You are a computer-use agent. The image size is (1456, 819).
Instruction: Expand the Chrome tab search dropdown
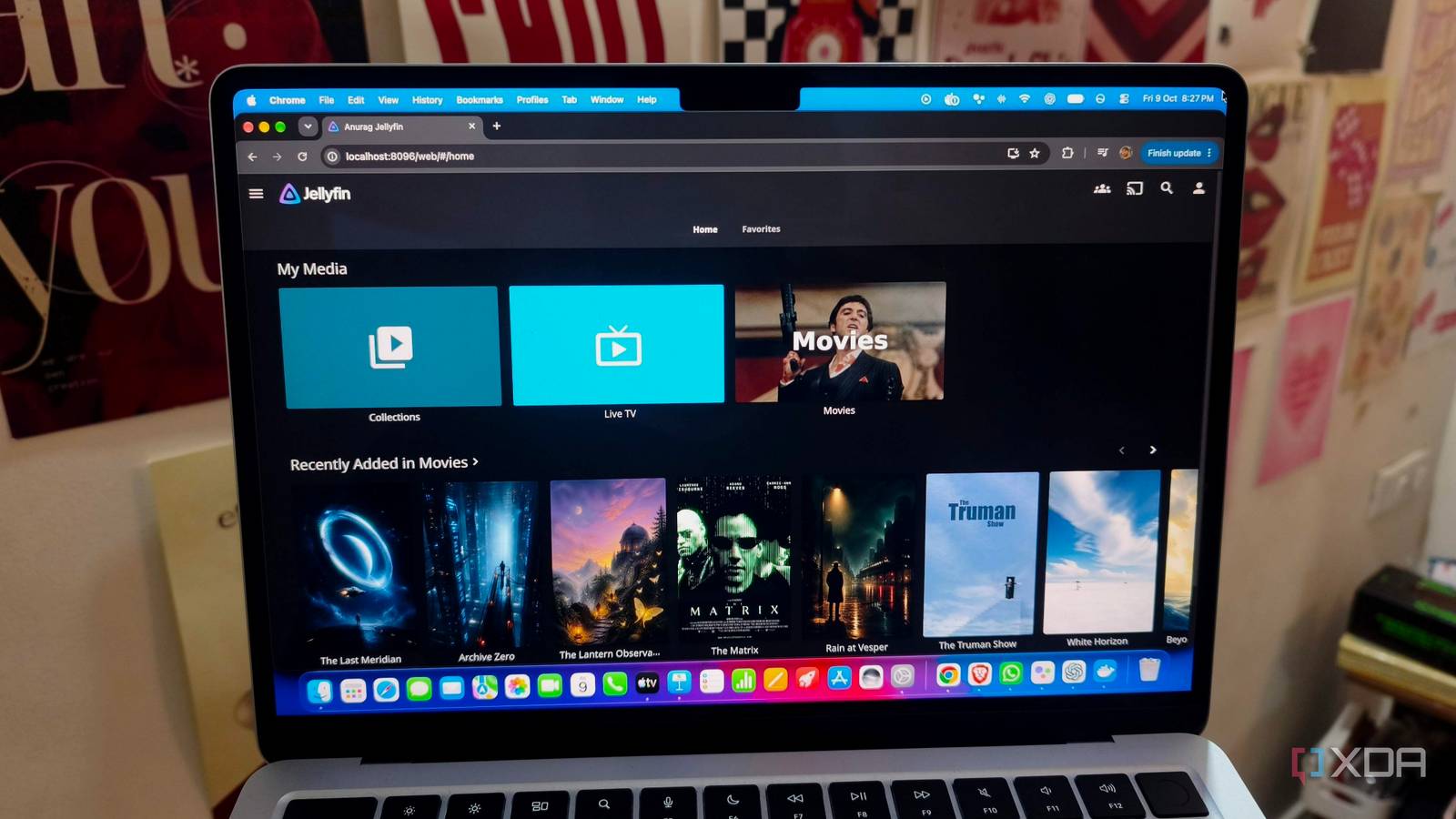(x=308, y=126)
